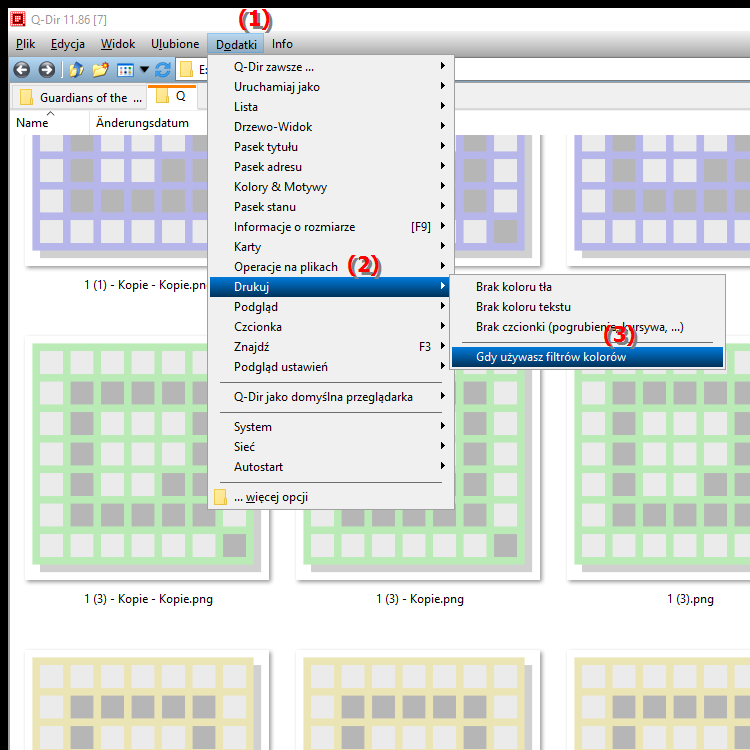Open the Podgląd ustawień submenu

(331, 367)
